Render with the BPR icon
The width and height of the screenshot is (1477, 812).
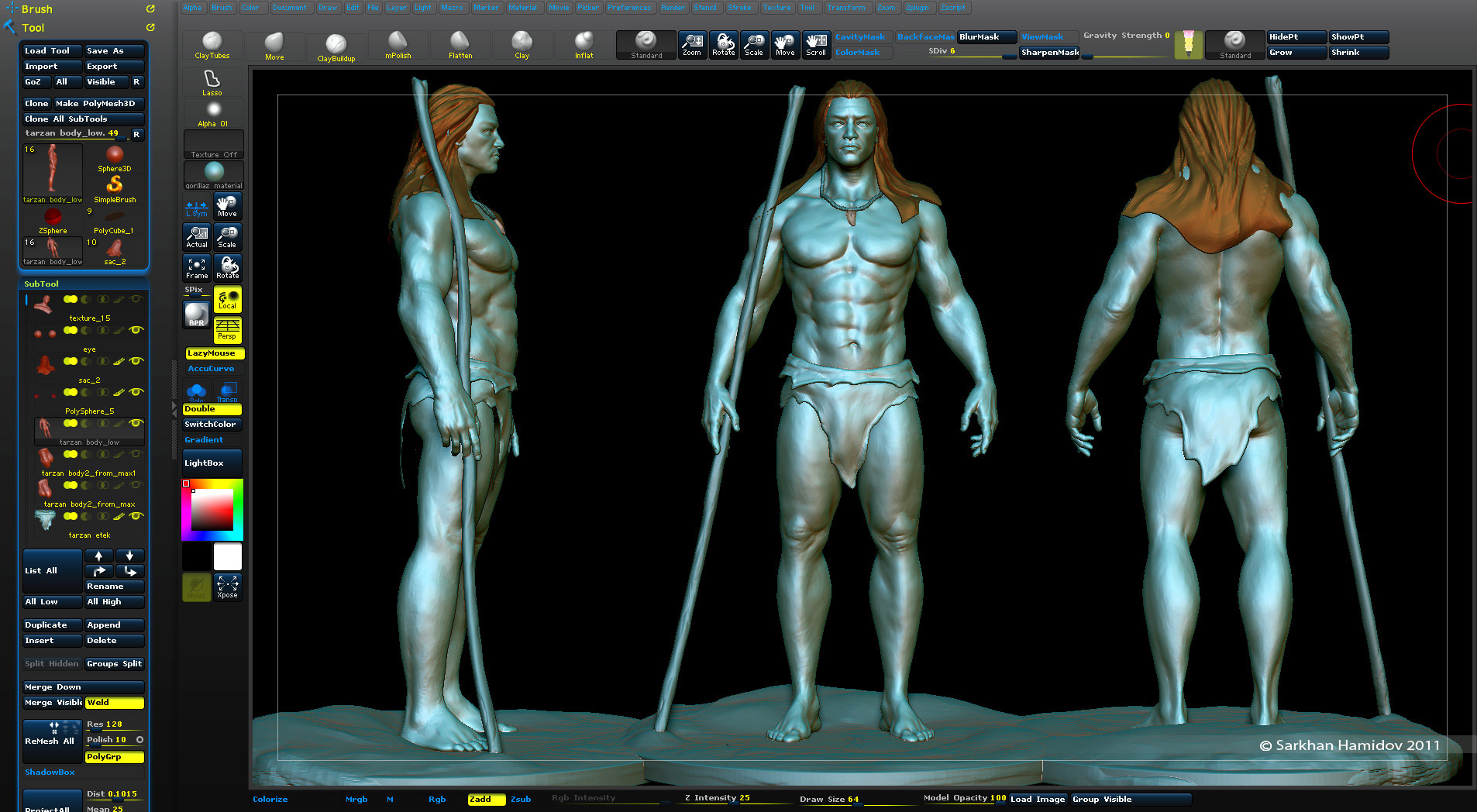coord(197,315)
